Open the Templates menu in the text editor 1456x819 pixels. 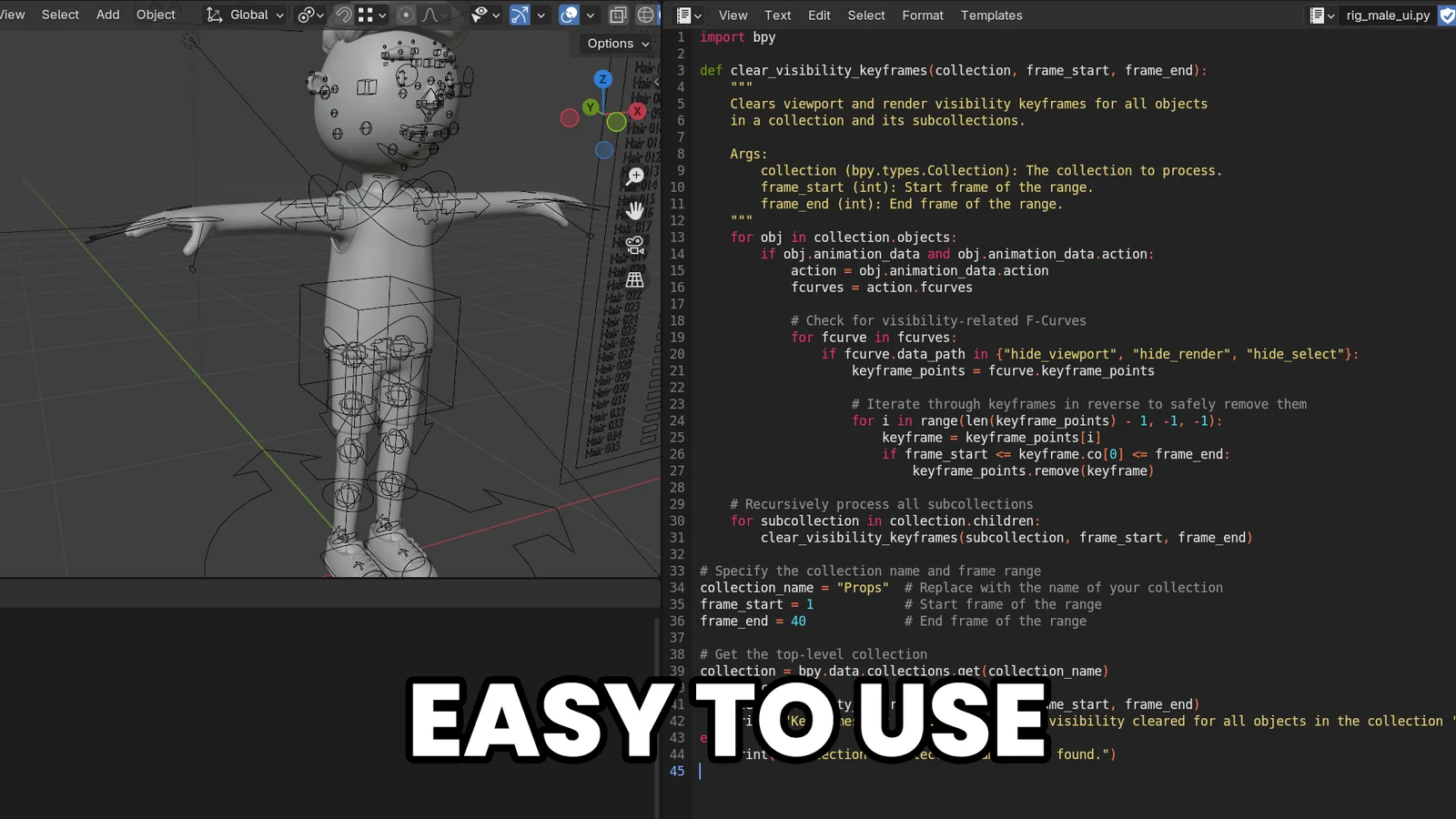pos(991,15)
